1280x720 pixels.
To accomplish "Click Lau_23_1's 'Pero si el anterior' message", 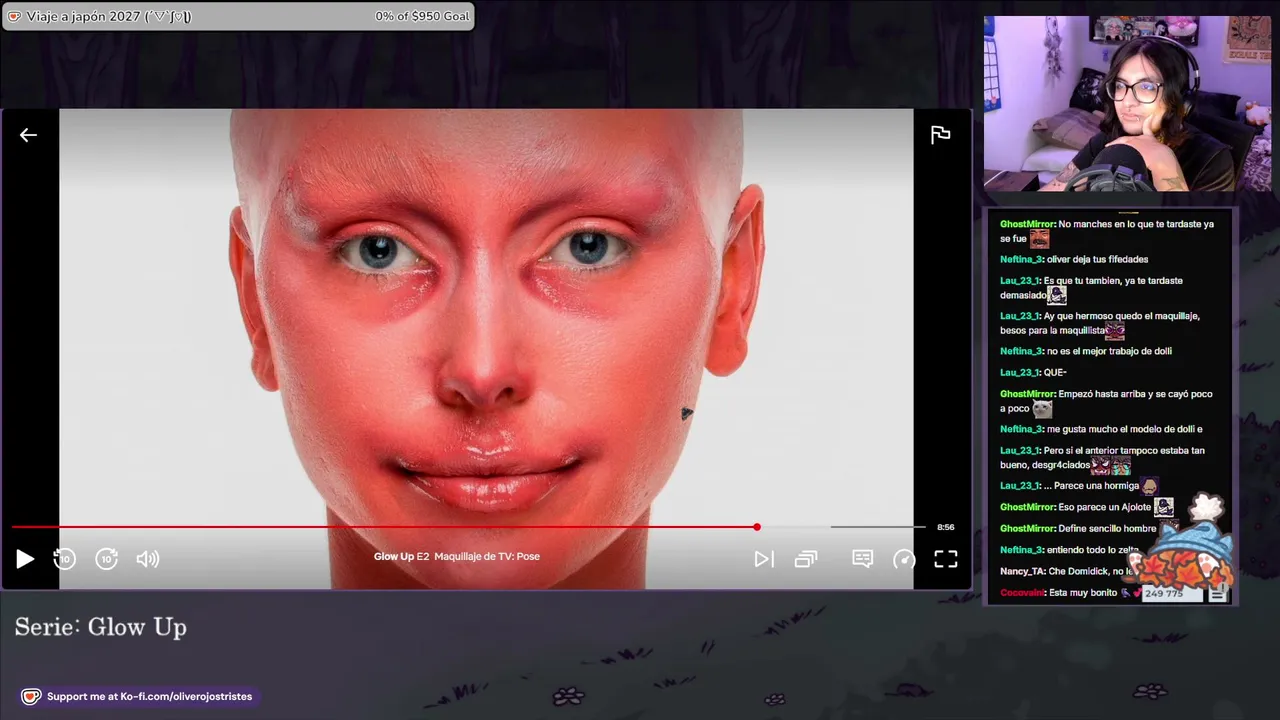I will coord(1102,458).
